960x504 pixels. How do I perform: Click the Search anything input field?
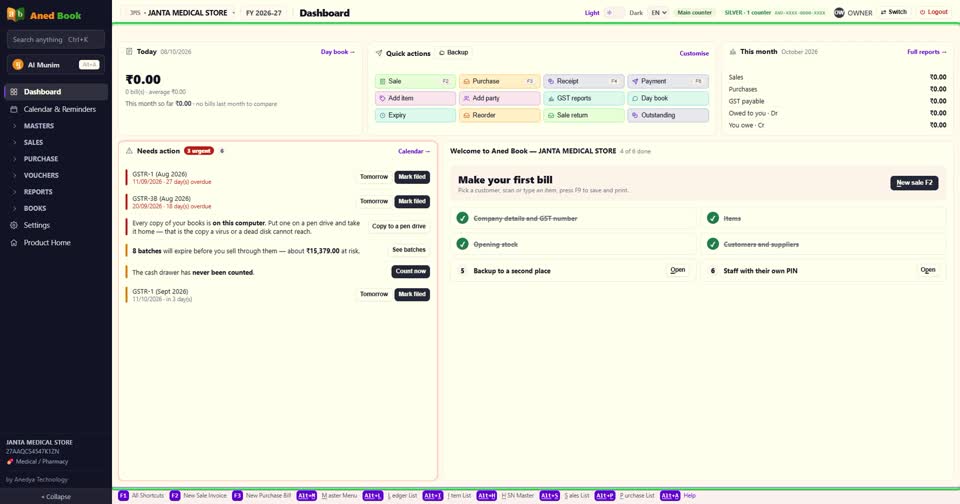[56, 40]
